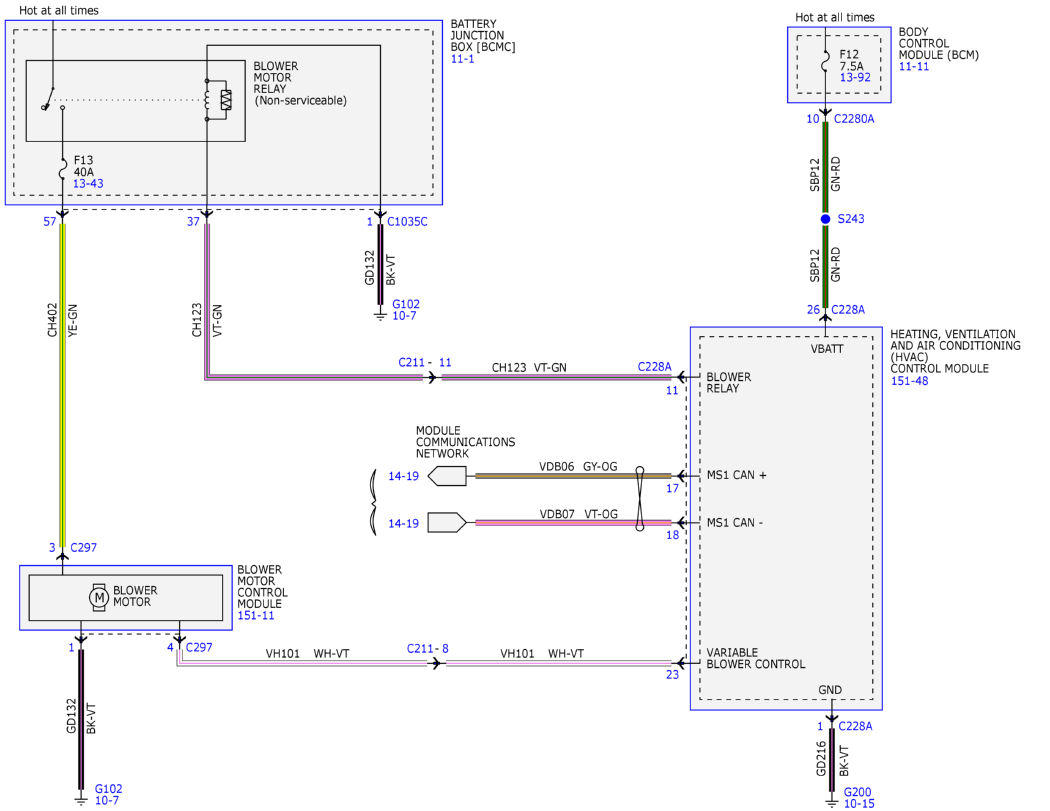Open the 151-11 blower motor control link
This screenshot has height=811, width=1050.
(256, 615)
